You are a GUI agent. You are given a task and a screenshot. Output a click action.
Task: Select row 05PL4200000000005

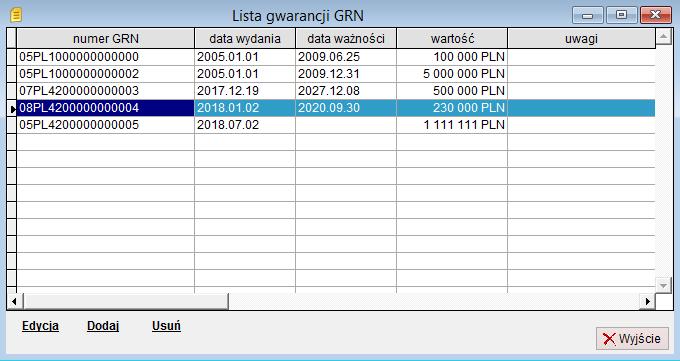click(x=336, y=125)
